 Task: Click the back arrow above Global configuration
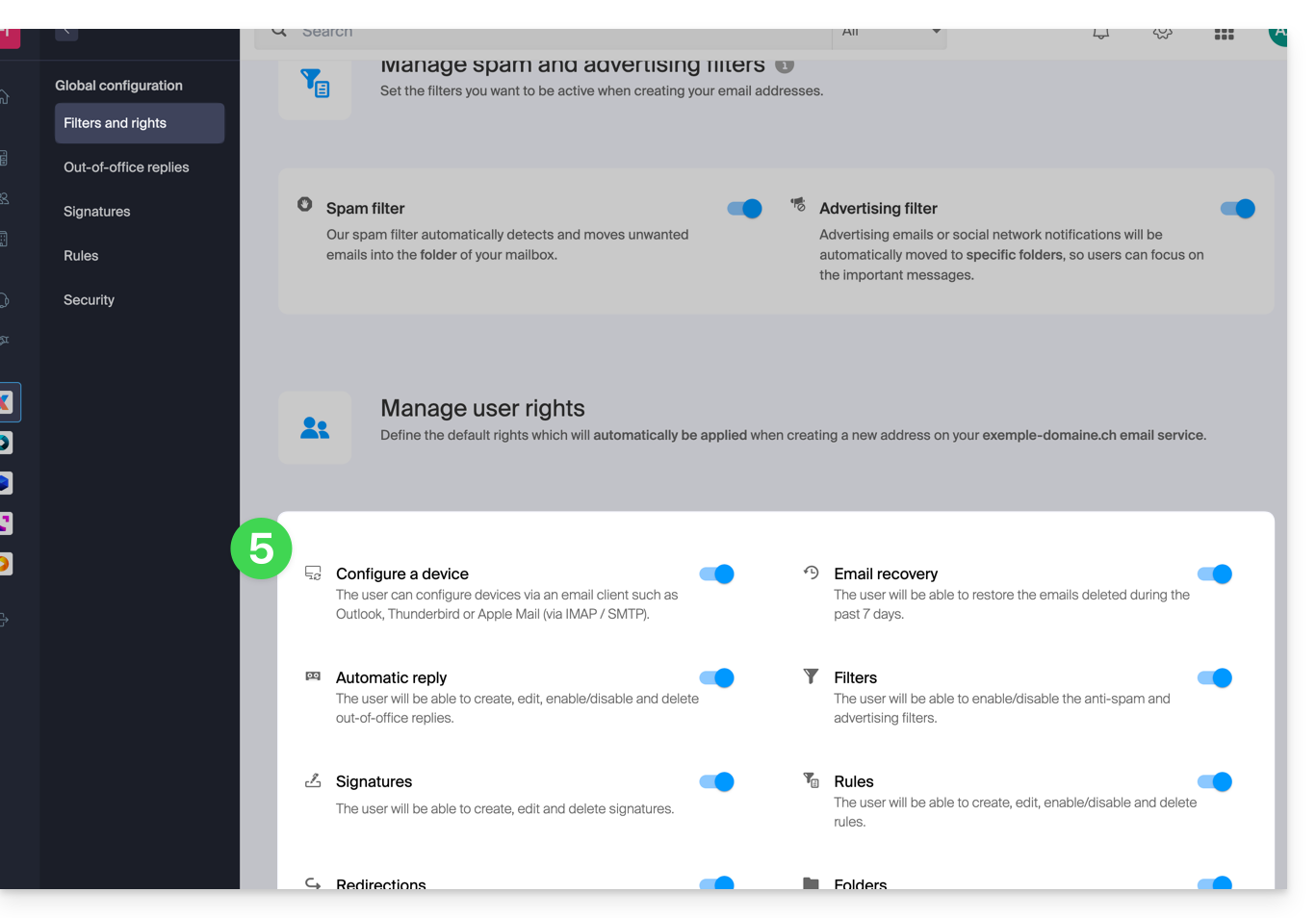66,33
